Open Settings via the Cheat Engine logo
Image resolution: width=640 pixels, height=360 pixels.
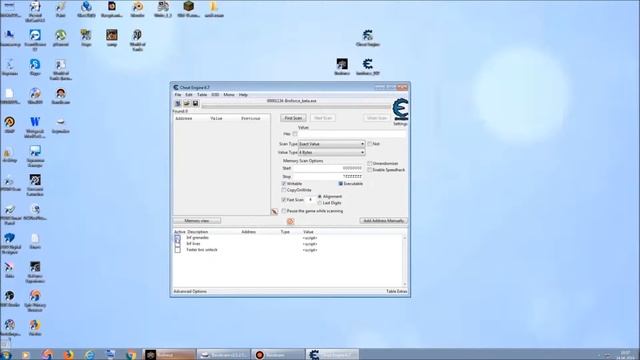click(400, 112)
